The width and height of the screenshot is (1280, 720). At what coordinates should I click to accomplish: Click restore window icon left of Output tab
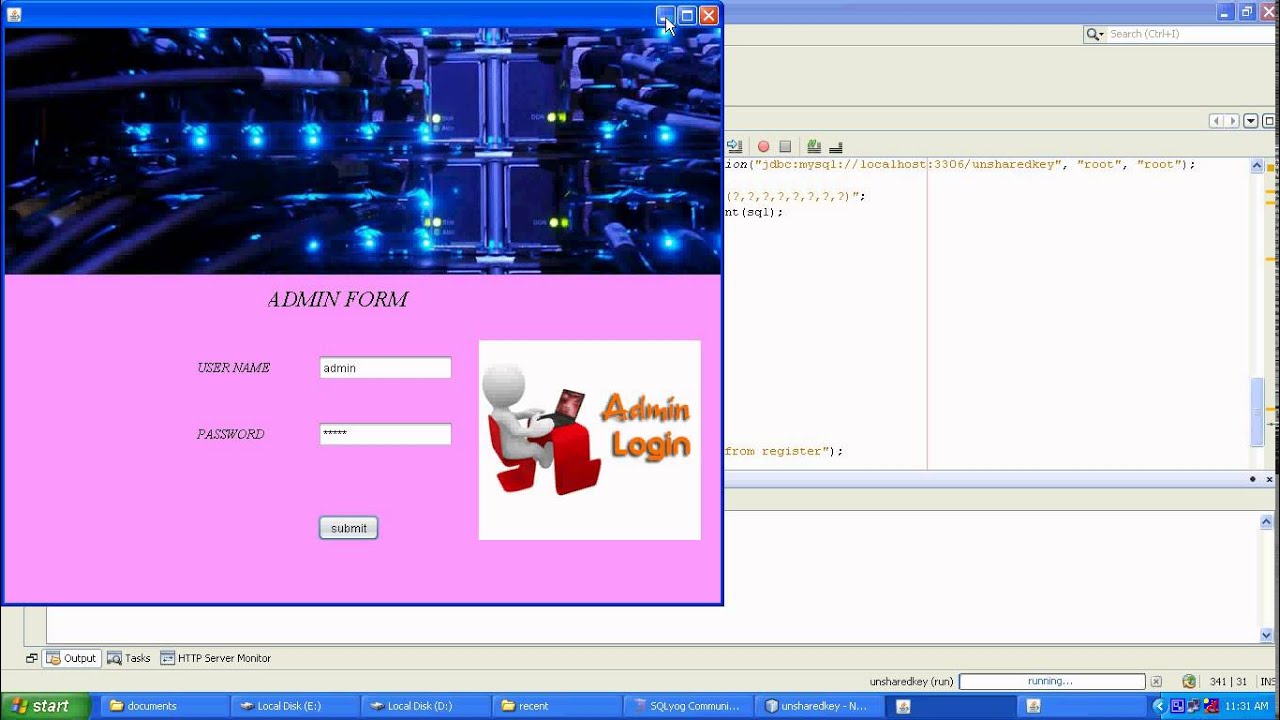pyautogui.click(x=32, y=658)
